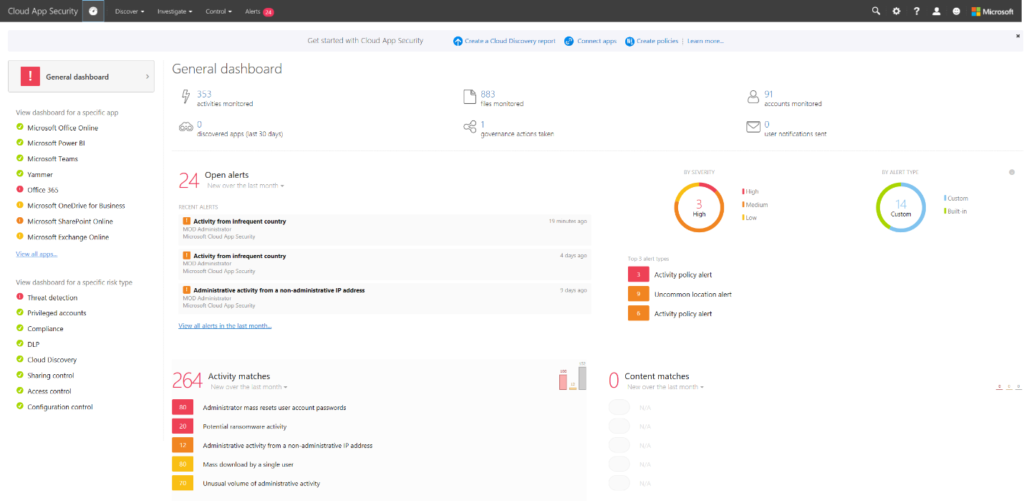Click the Create a Cloud Discovery report icon

pos(458,41)
